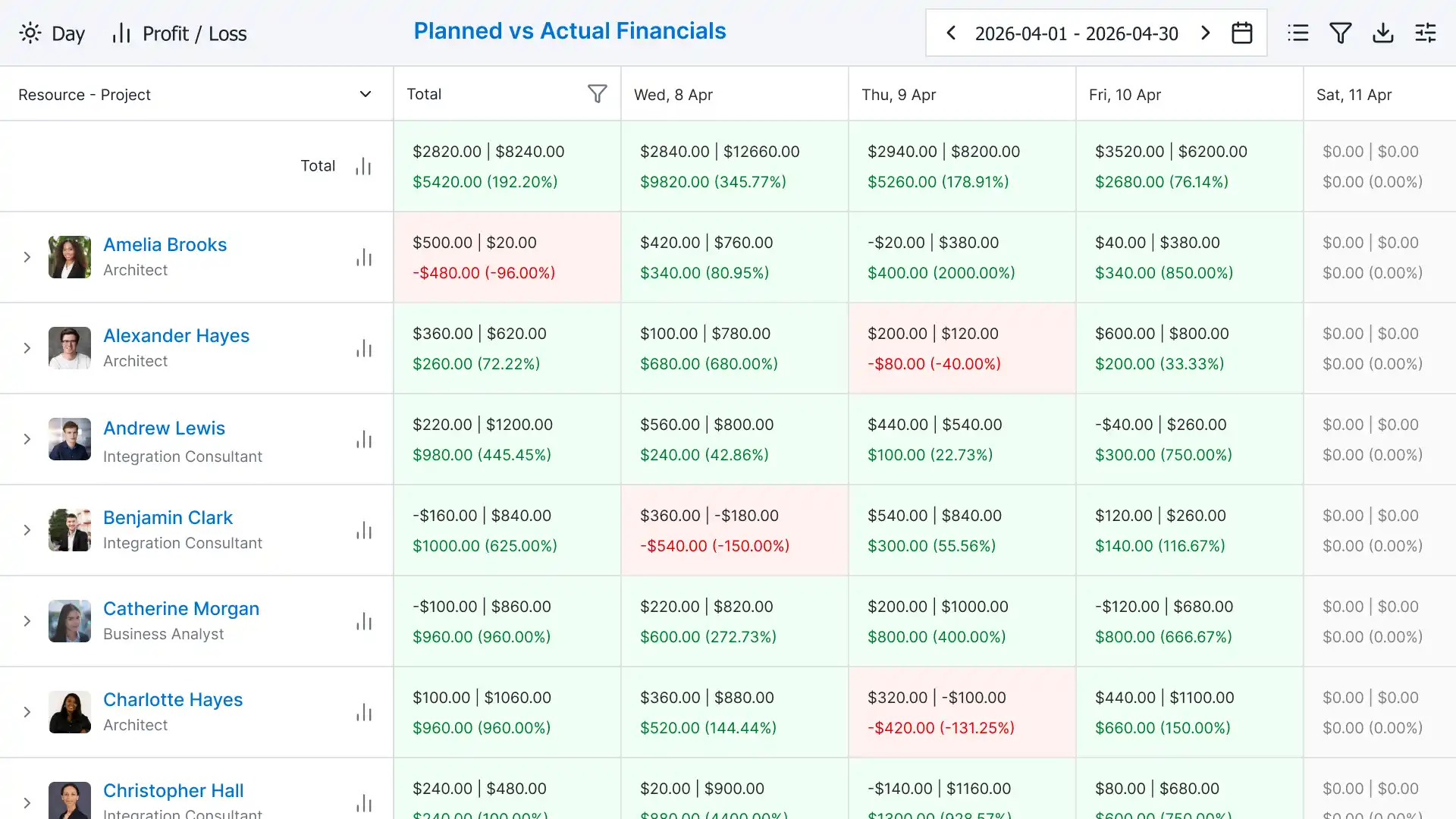Image resolution: width=1456 pixels, height=819 pixels.
Task: Go to next date range
Action: 1206,33
